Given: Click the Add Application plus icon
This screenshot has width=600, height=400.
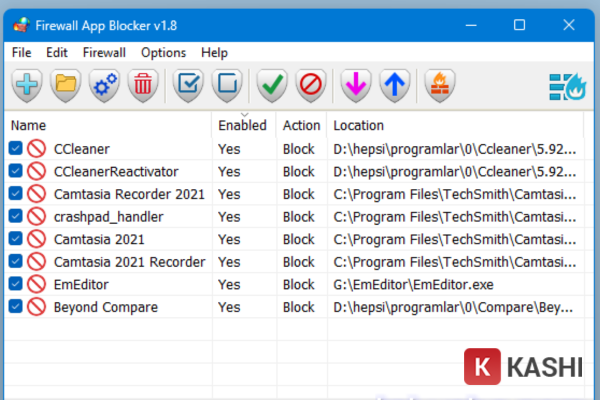Looking at the screenshot, I should point(27,85).
